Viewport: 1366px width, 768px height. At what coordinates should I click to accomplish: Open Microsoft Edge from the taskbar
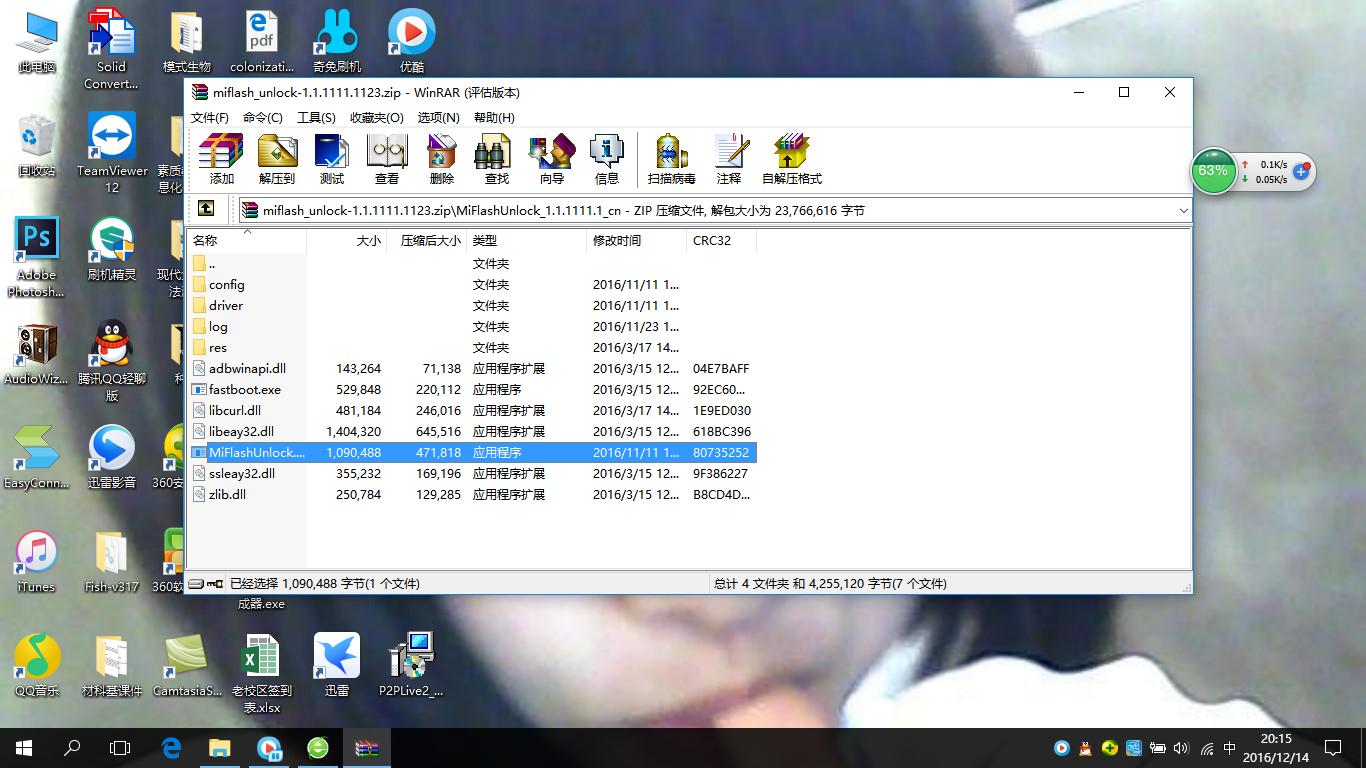171,747
